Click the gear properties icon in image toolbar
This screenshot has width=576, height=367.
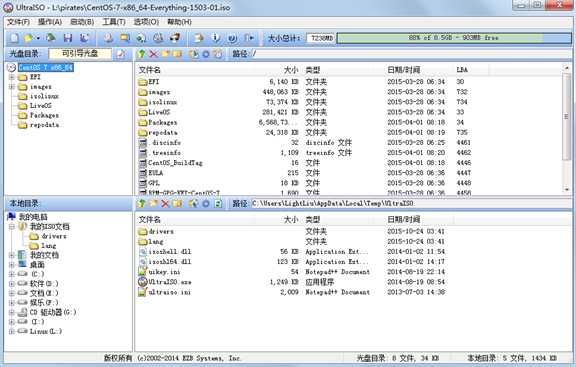point(206,54)
